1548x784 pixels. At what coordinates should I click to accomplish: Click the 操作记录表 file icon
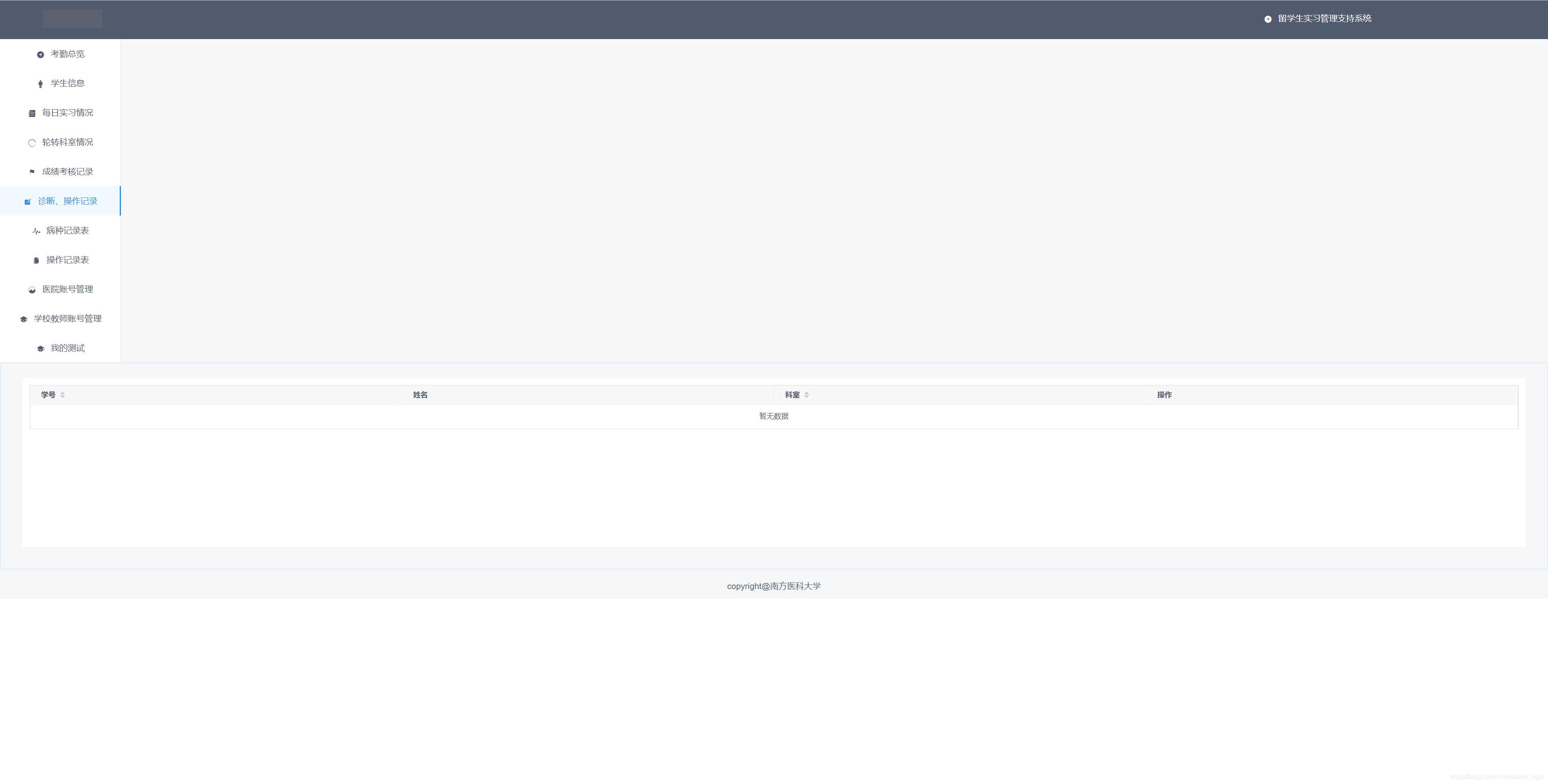pyautogui.click(x=36, y=261)
